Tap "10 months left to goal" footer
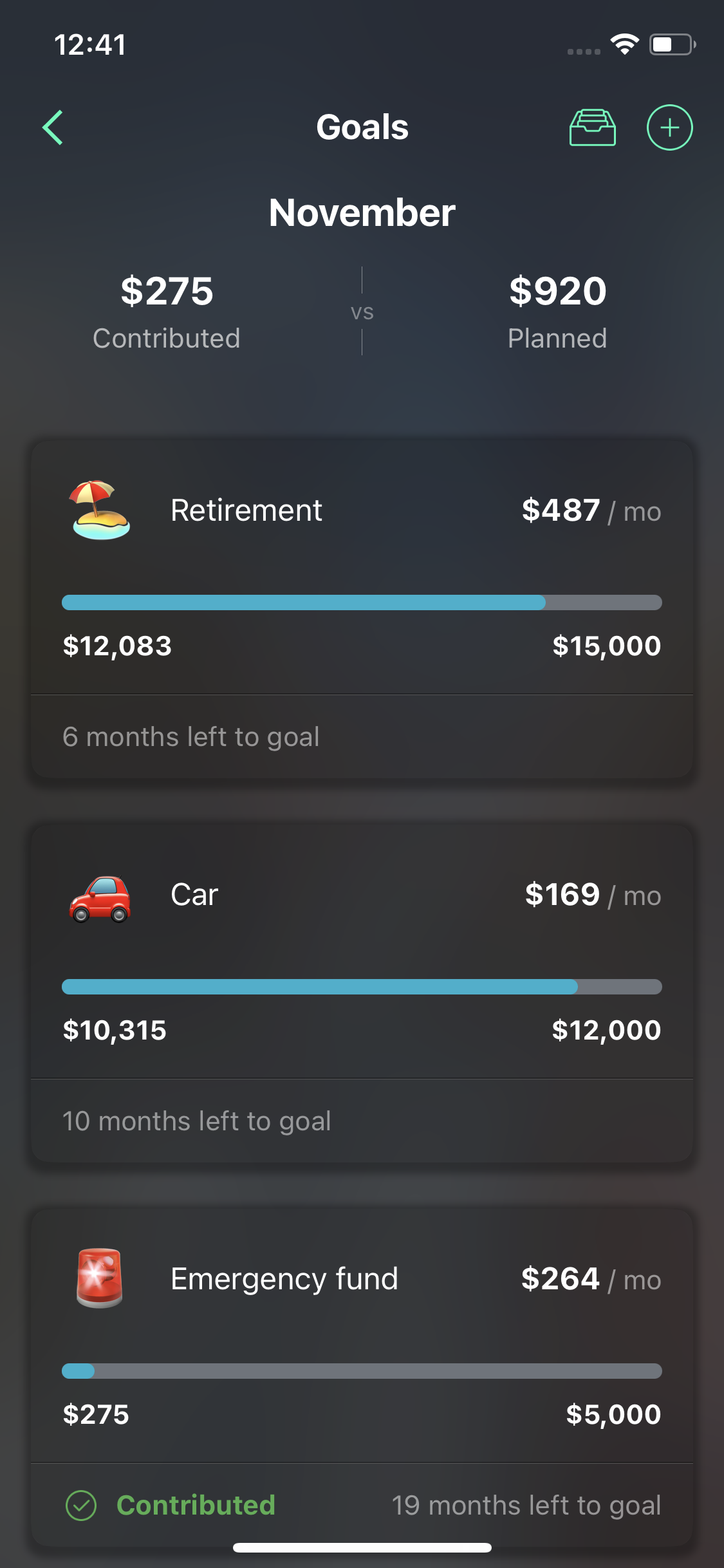This screenshot has width=724, height=1568. (197, 1121)
